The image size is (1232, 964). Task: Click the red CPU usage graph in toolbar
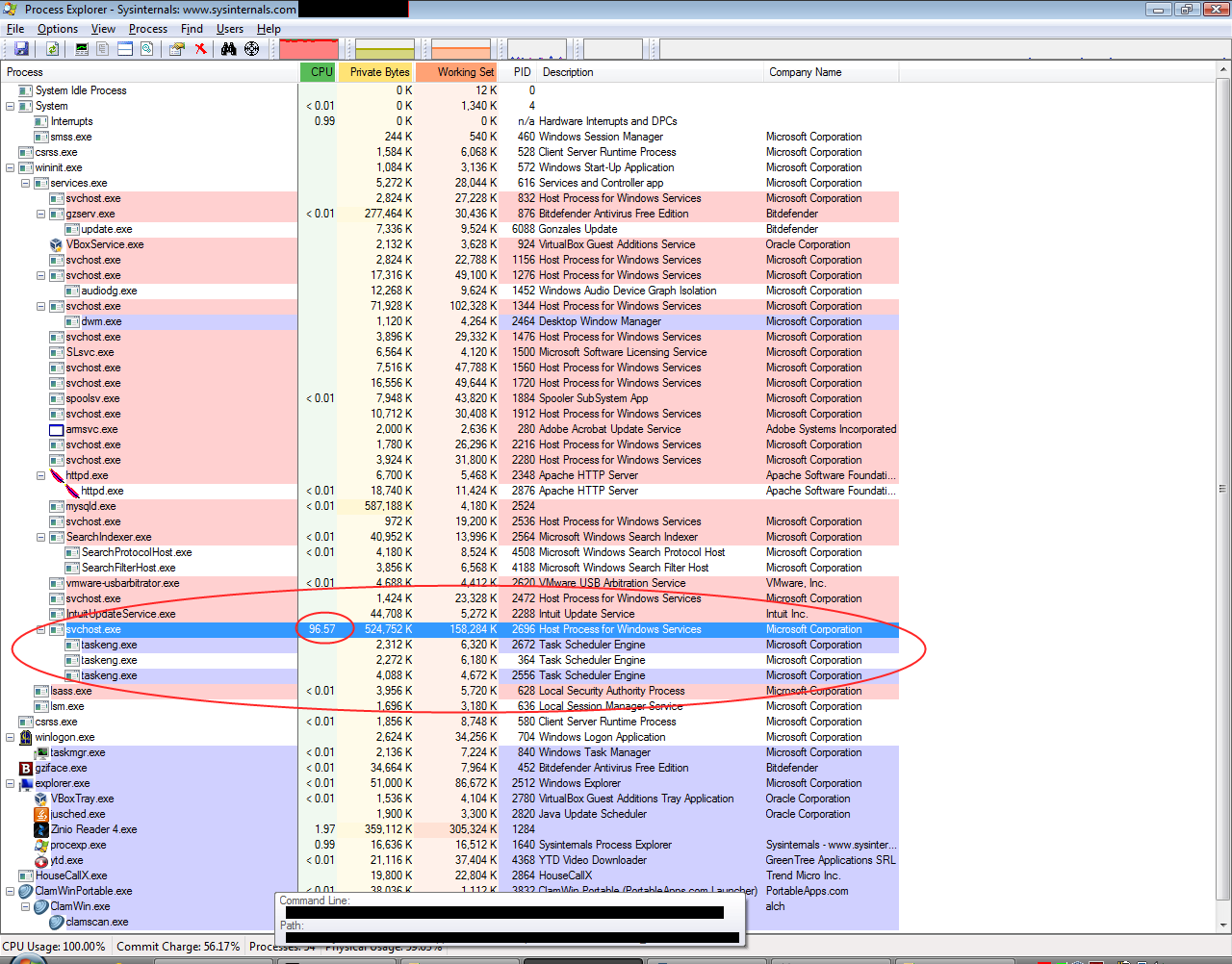(x=309, y=48)
